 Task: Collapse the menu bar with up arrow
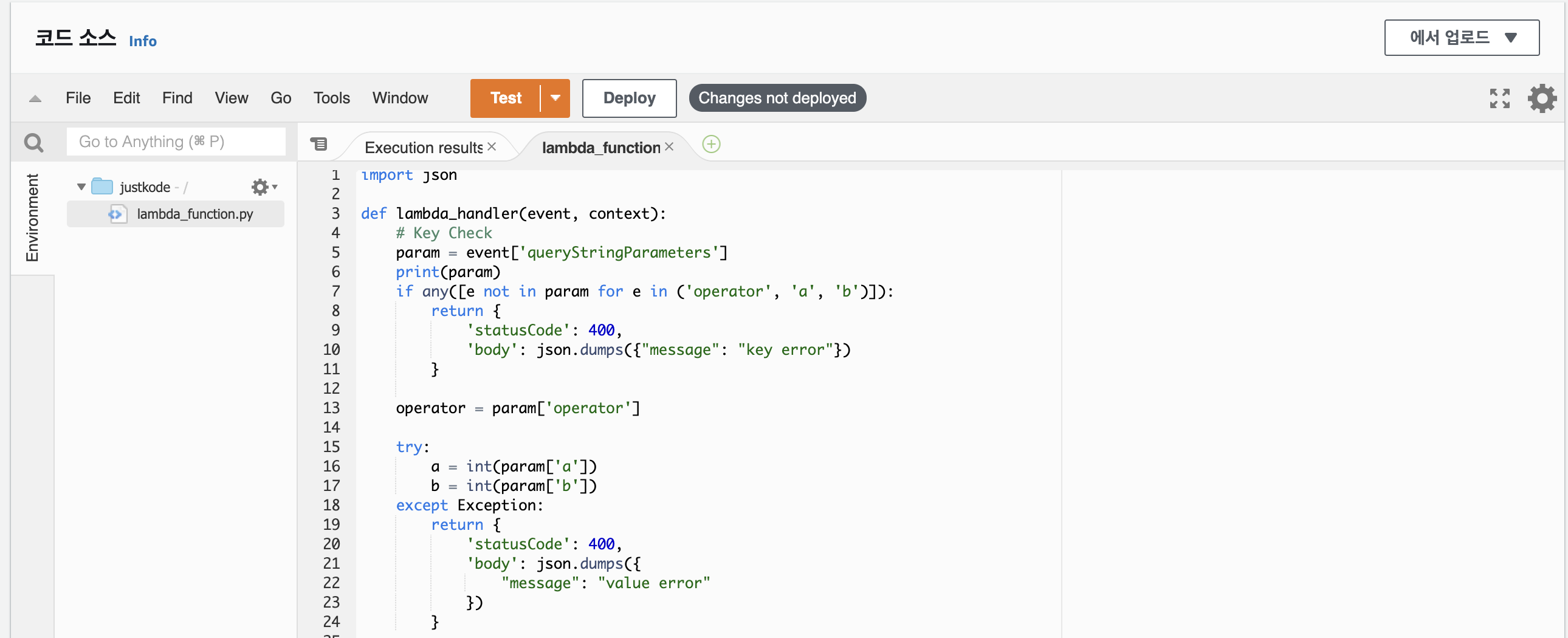tap(35, 98)
